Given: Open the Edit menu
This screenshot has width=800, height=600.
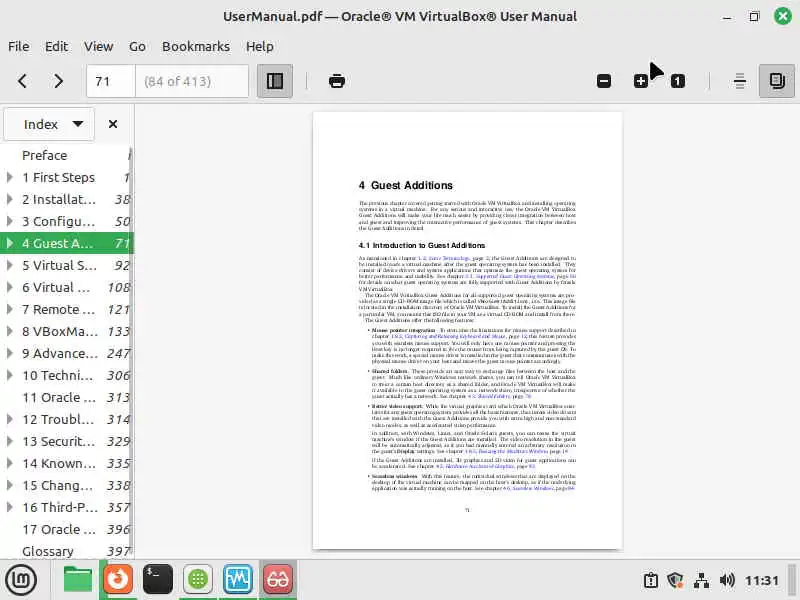Looking at the screenshot, I should 56,46.
